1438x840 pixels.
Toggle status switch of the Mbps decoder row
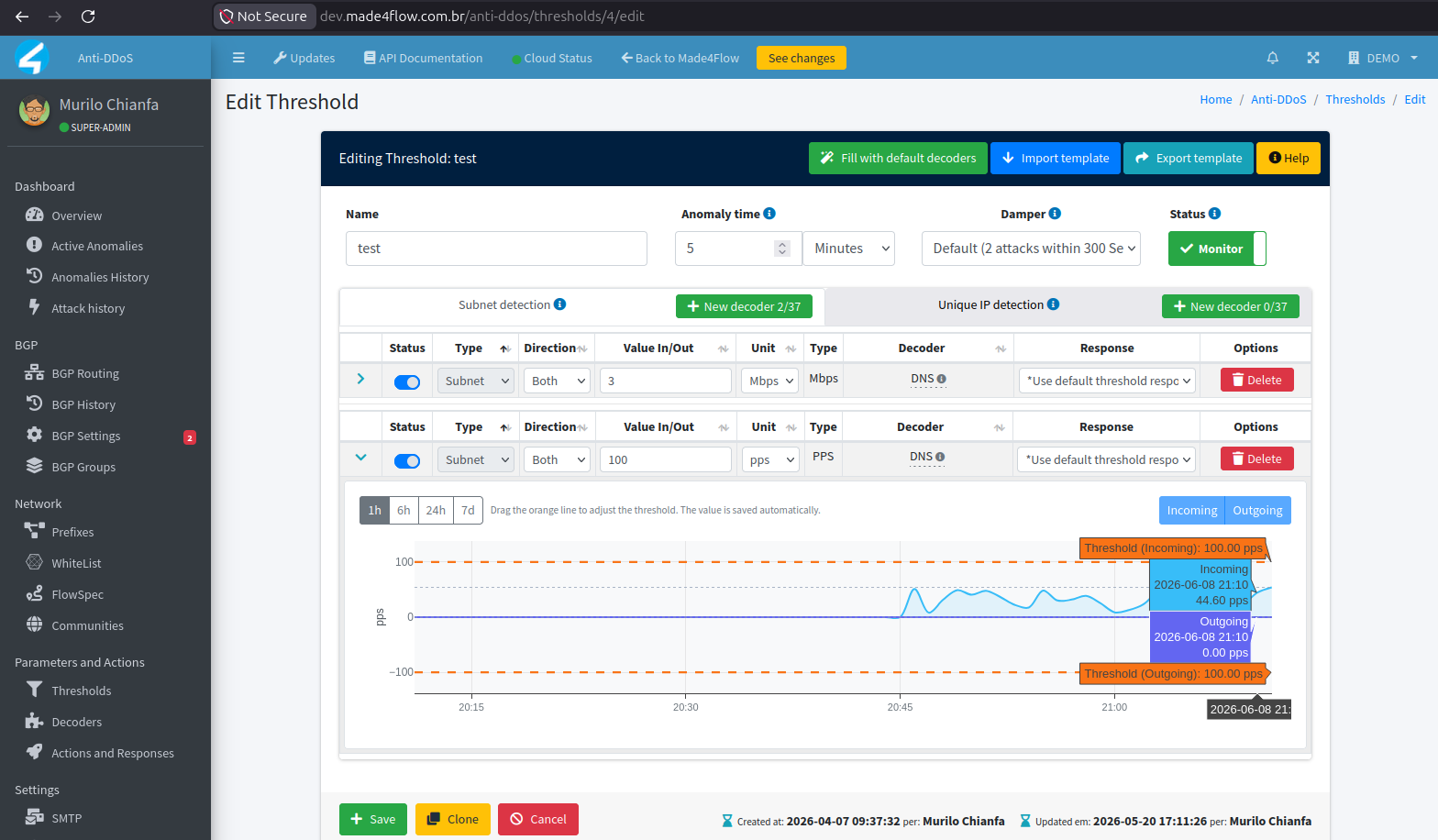point(407,382)
